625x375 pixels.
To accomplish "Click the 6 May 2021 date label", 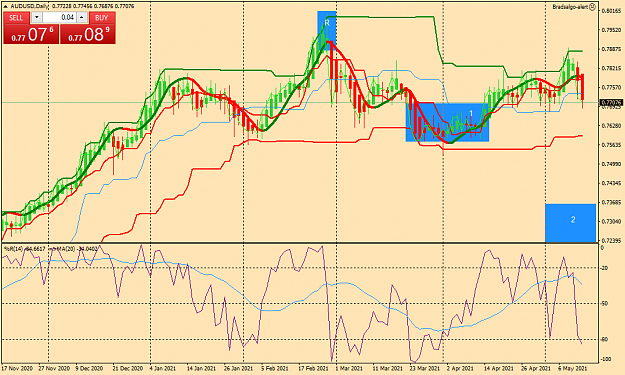I will click(x=572, y=368).
